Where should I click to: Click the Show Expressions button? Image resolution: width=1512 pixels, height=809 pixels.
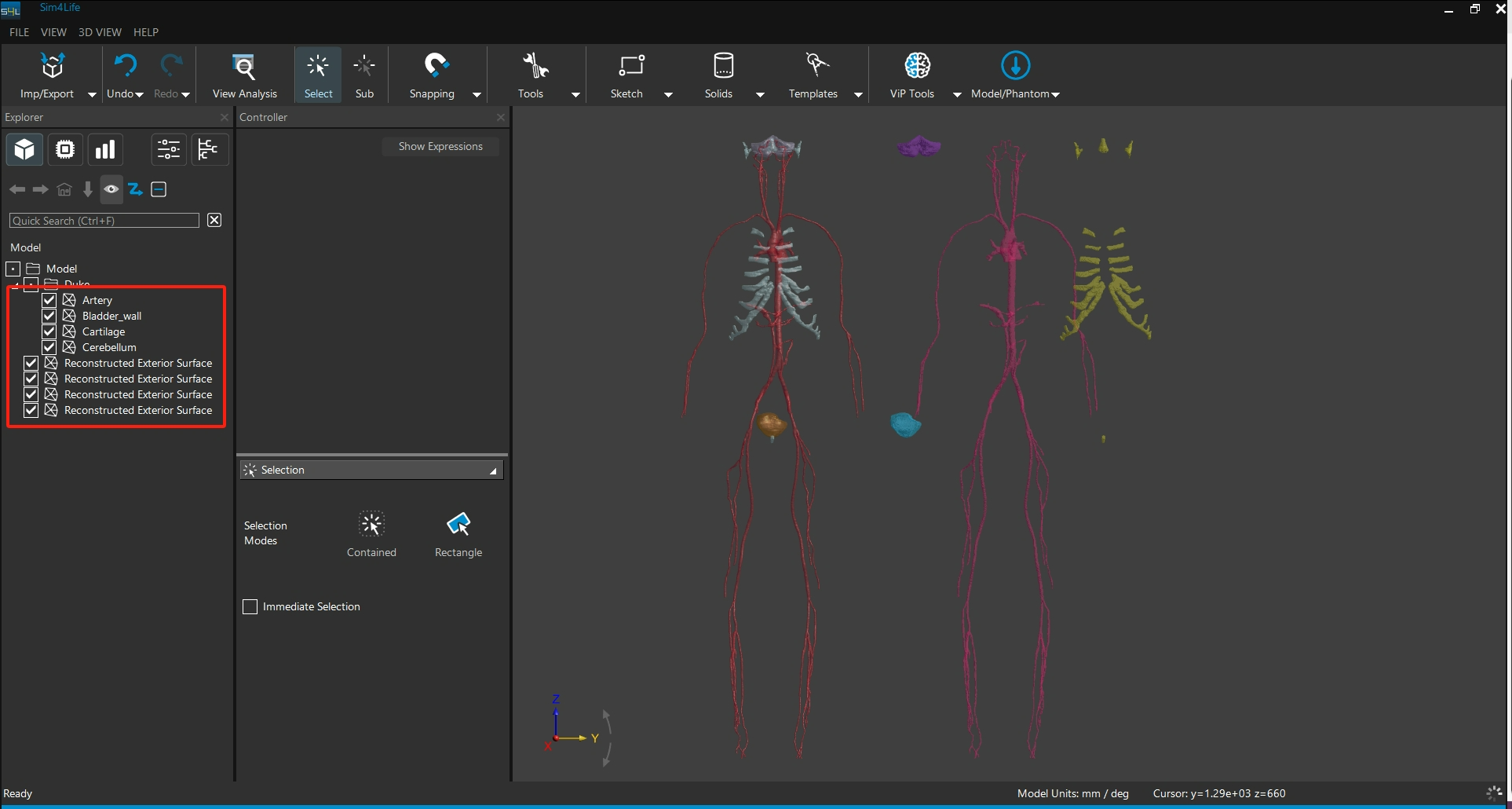(440, 147)
